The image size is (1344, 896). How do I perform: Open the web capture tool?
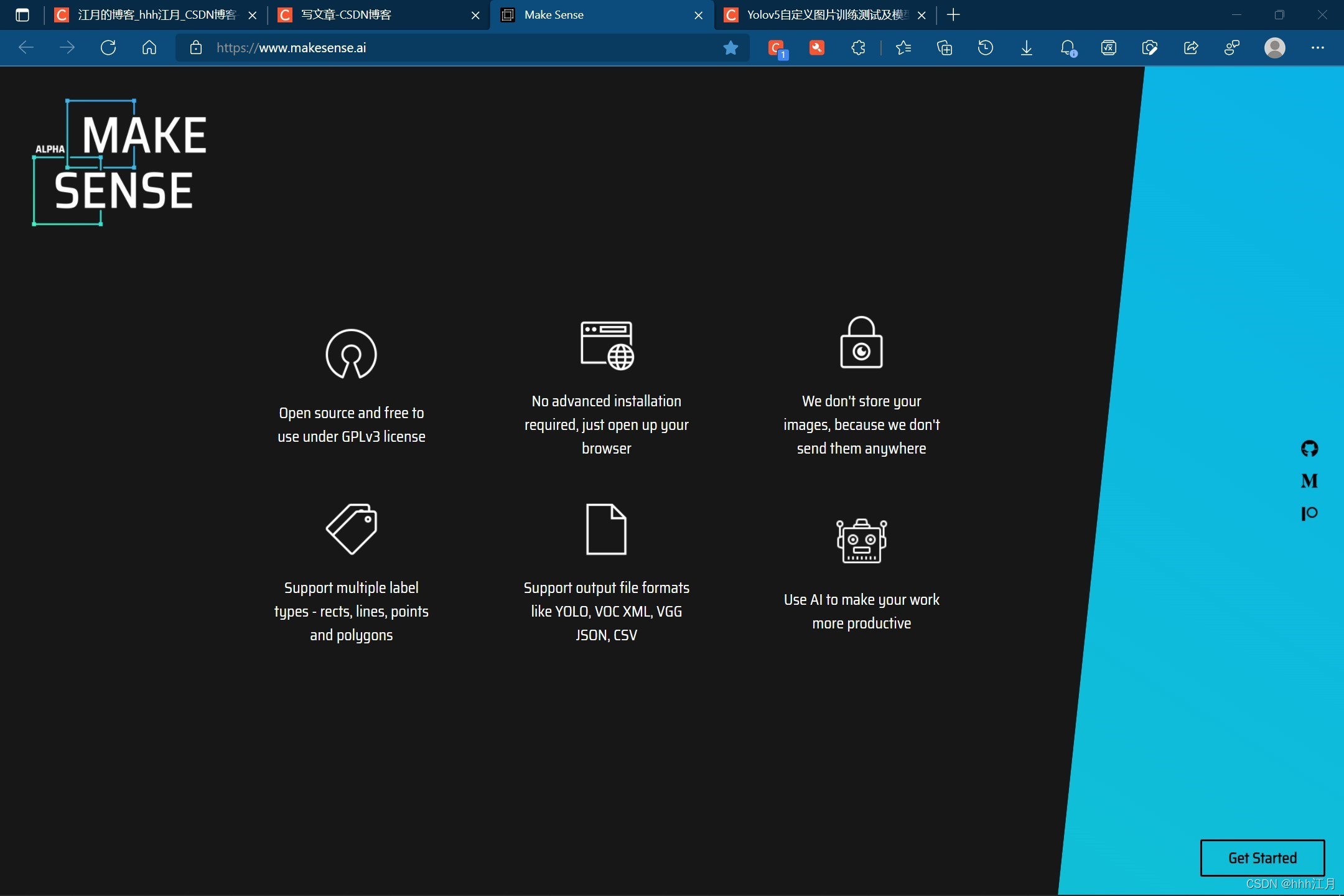pyautogui.click(x=1150, y=48)
